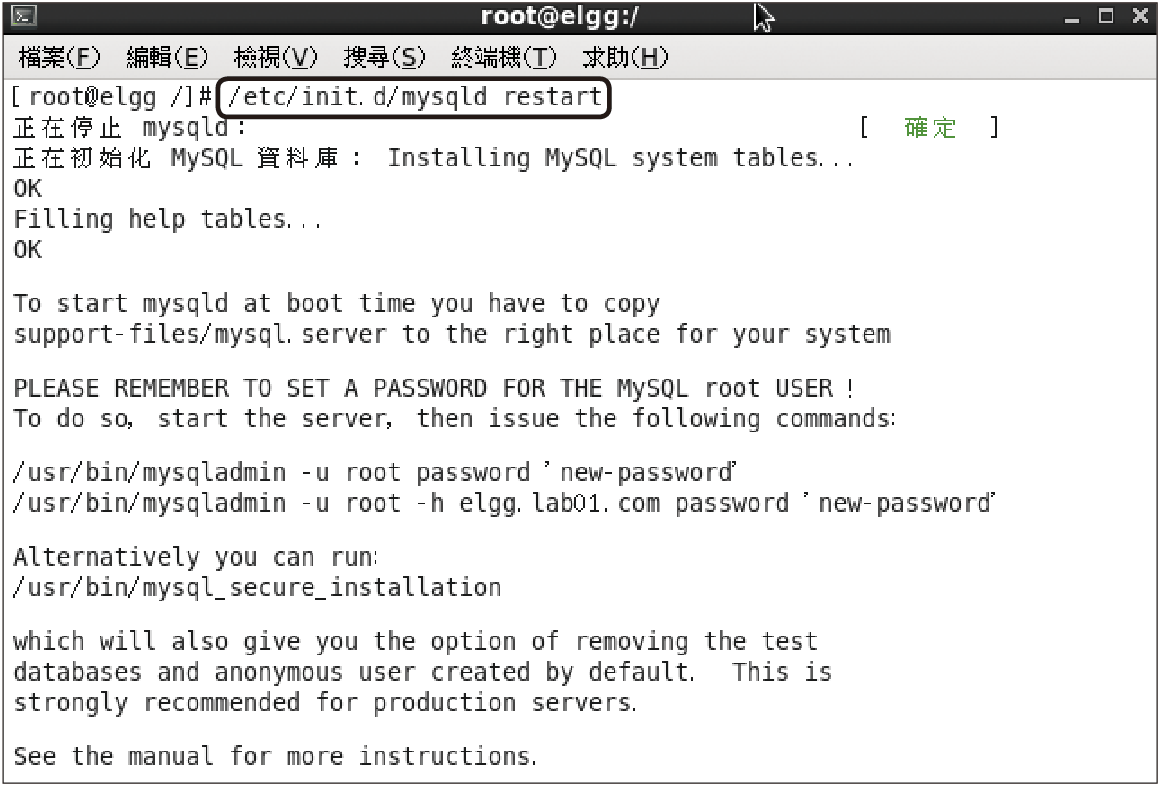
Task: Open the 編輯(E) menu
Action: point(167,57)
